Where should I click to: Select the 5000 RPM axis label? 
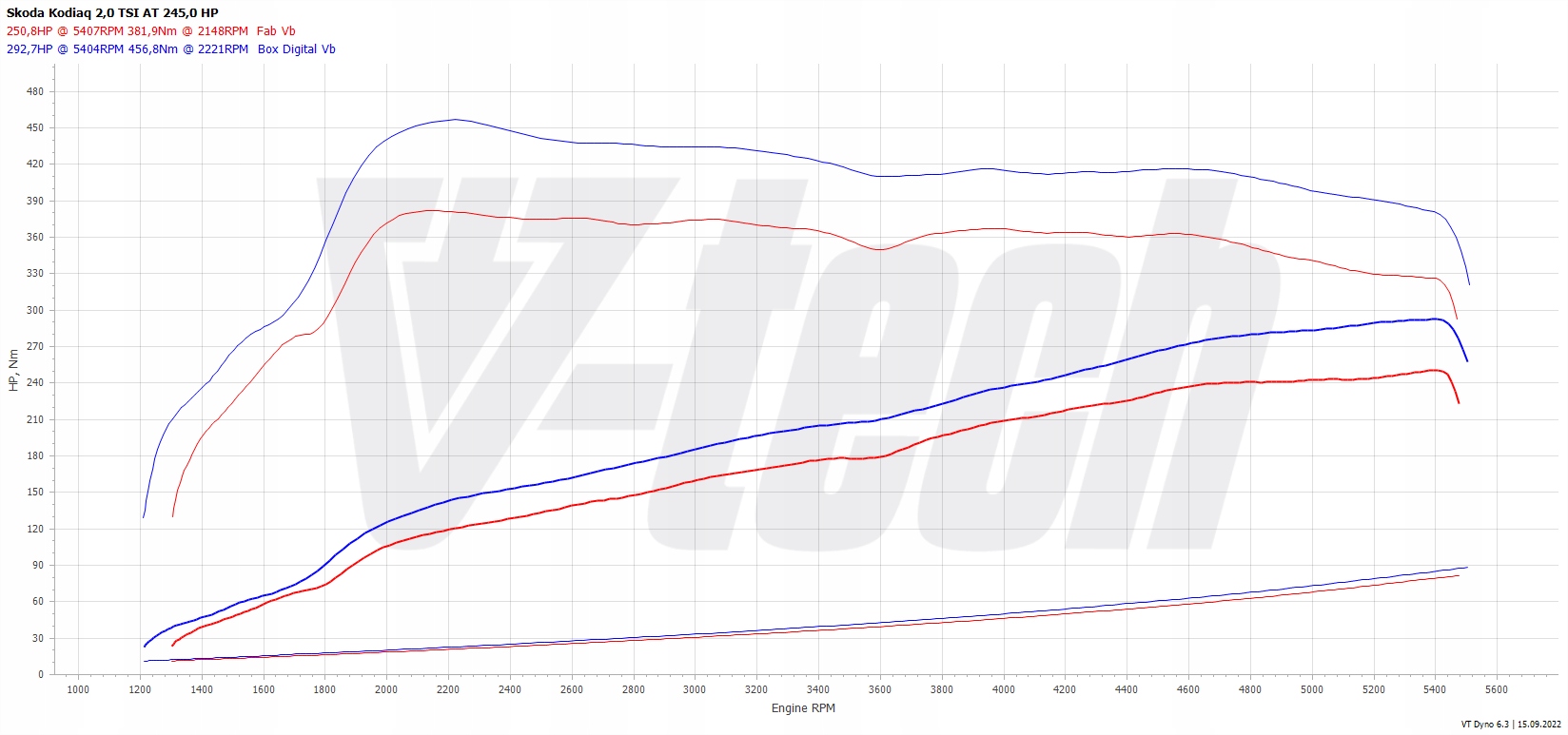point(1312,689)
